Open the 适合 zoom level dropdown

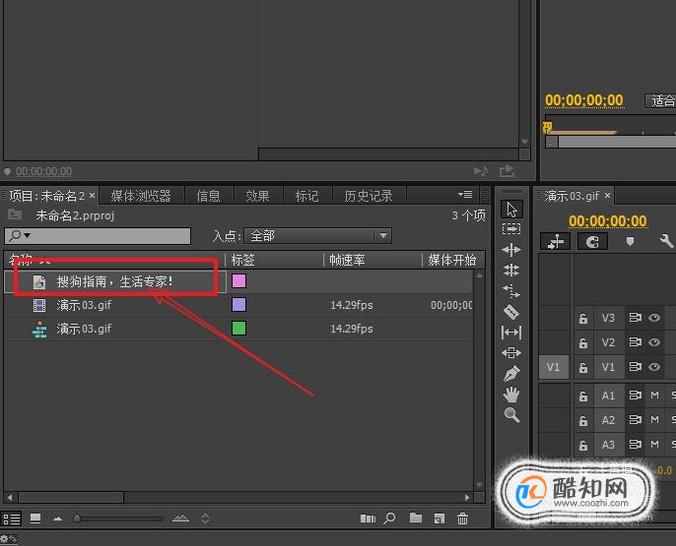point(660,100)
